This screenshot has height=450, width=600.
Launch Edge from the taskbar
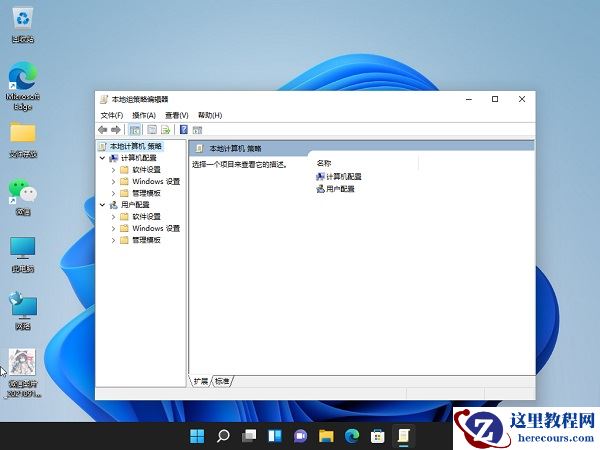(352, 436)
